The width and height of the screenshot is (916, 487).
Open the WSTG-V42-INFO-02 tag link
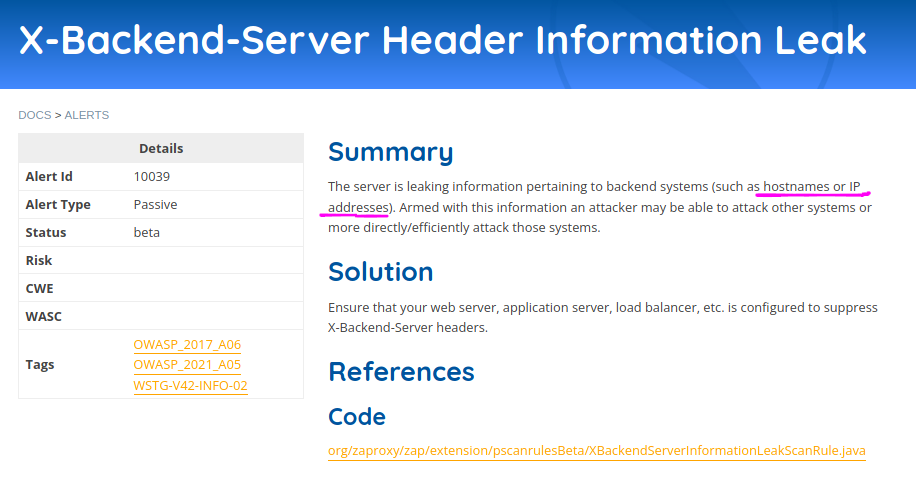pyautogui.click(x=190, y=385)
